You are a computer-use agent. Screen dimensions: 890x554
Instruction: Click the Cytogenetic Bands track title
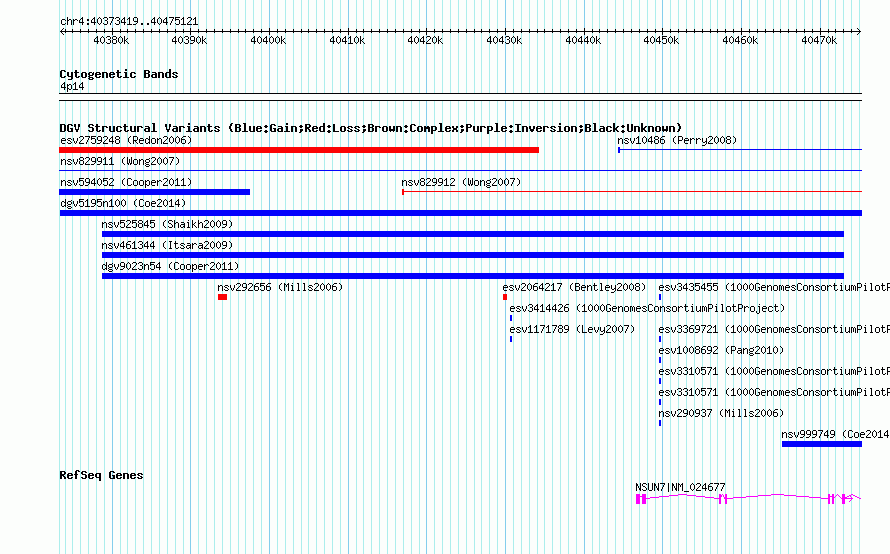pos(119,74)
